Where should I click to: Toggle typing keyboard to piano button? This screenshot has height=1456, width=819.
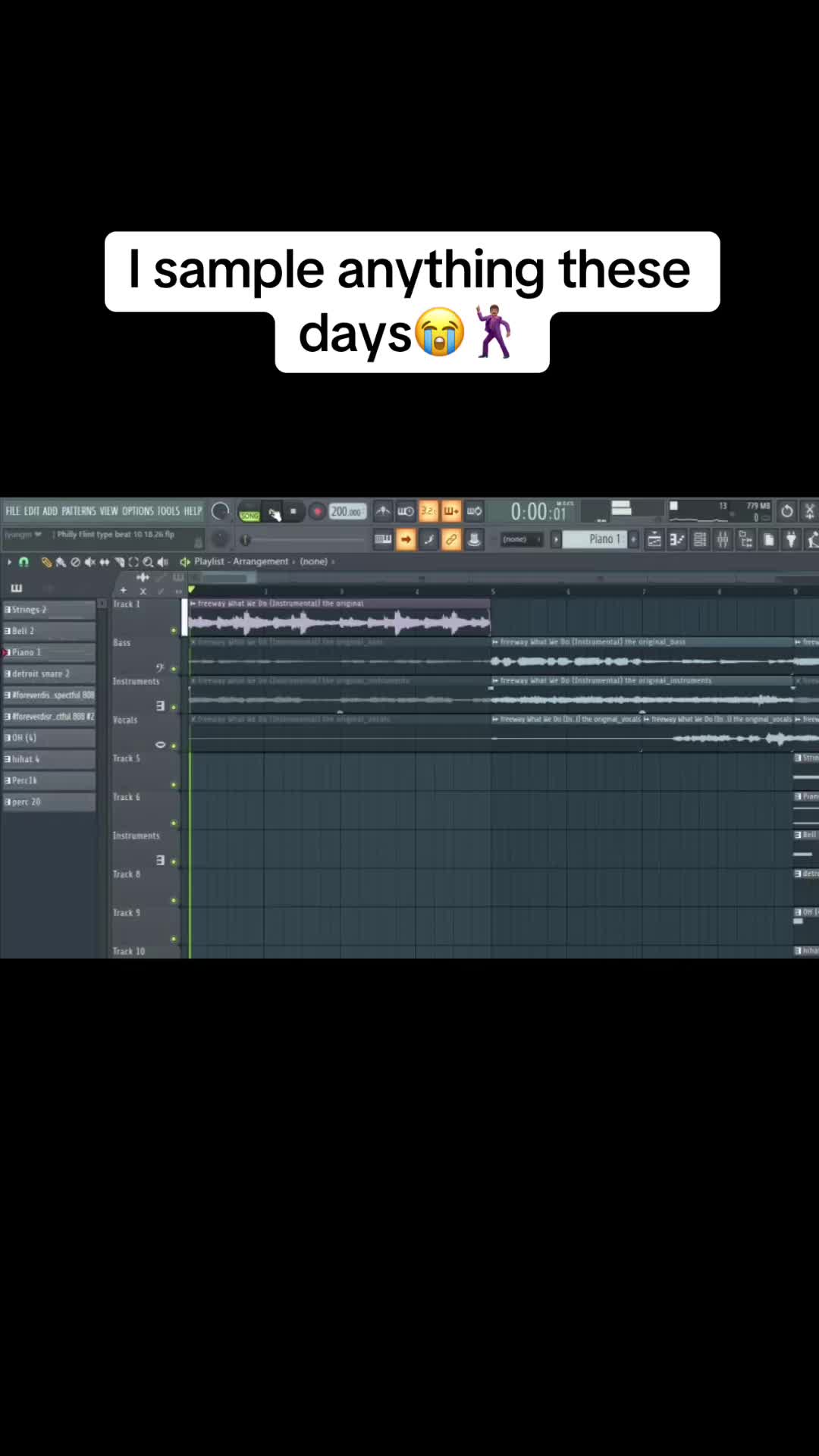point(383,539)
